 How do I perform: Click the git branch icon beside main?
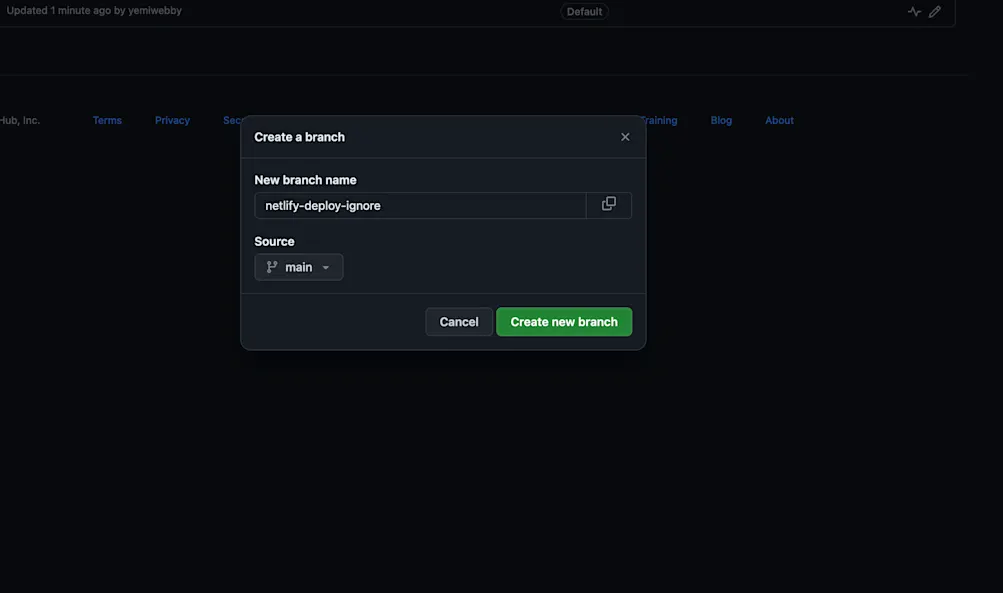(x=270, y=266)
